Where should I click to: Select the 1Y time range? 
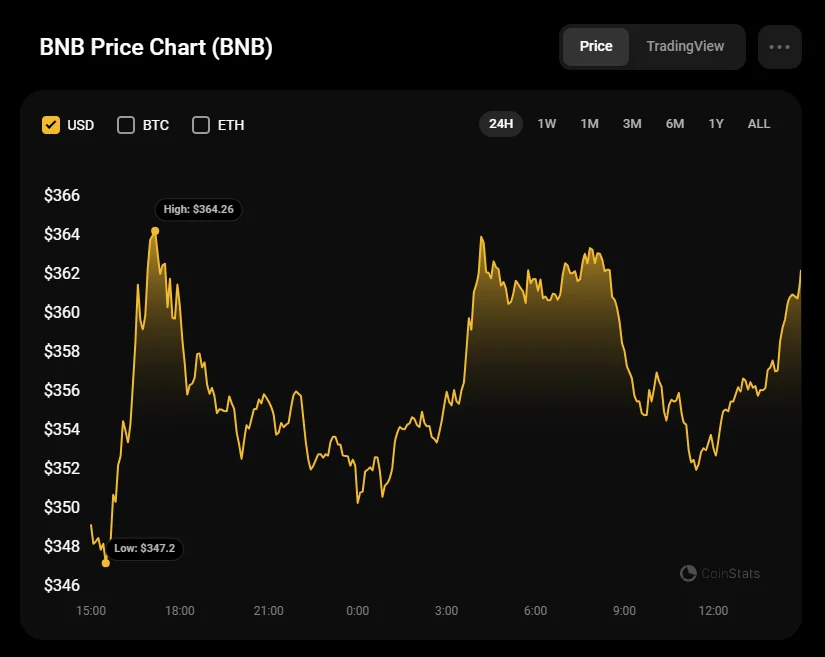click(716, 124)
